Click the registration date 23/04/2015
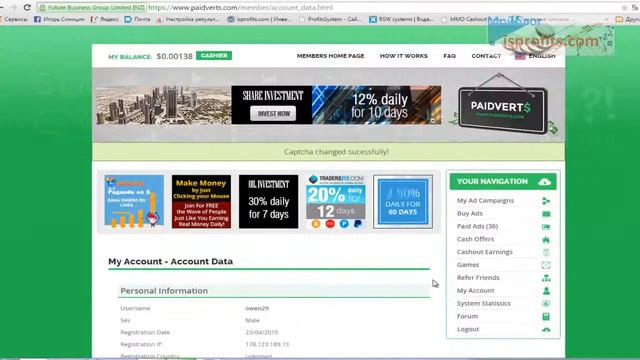Image resolution: width=640 pixels, height=360 pixels. click(x=262, y=333)
